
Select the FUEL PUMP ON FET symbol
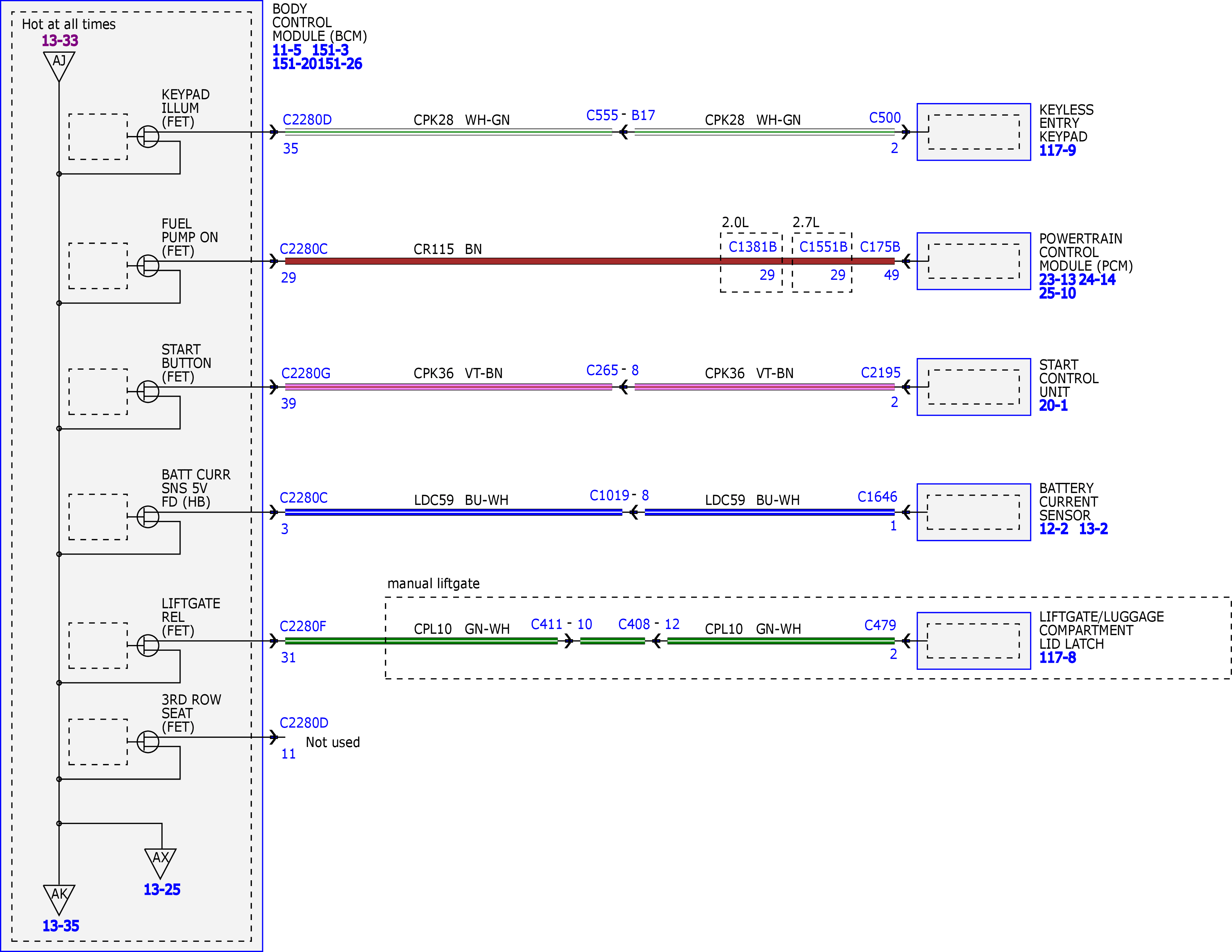point(148,266)
